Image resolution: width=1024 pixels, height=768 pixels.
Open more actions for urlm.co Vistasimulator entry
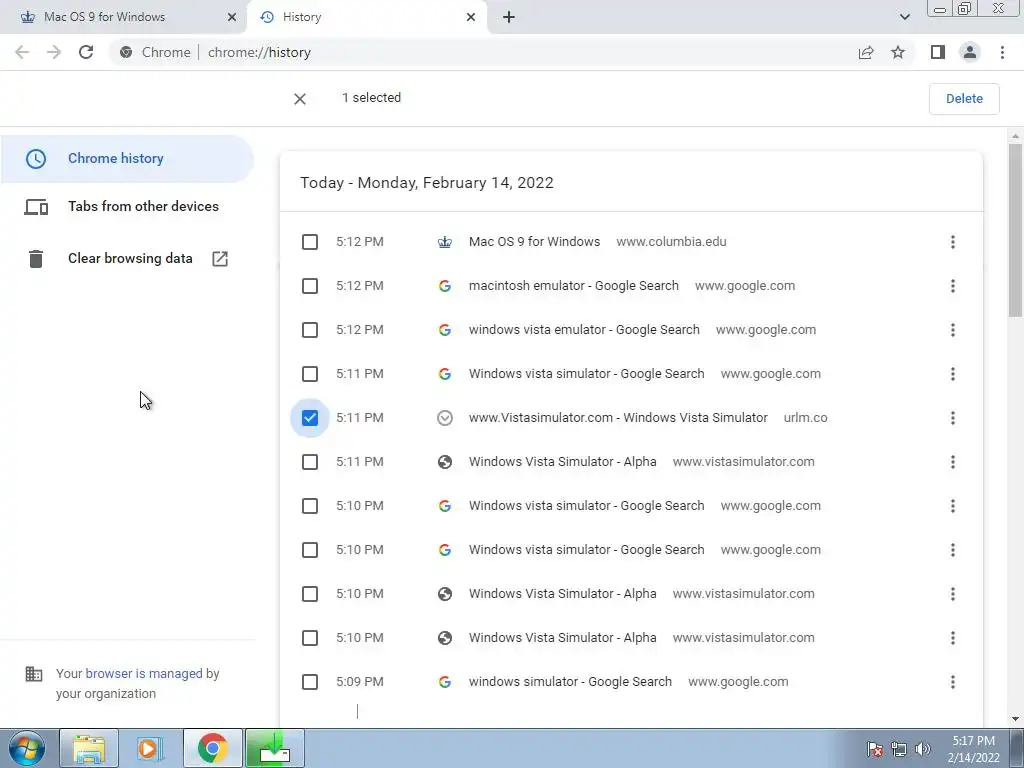953,418
